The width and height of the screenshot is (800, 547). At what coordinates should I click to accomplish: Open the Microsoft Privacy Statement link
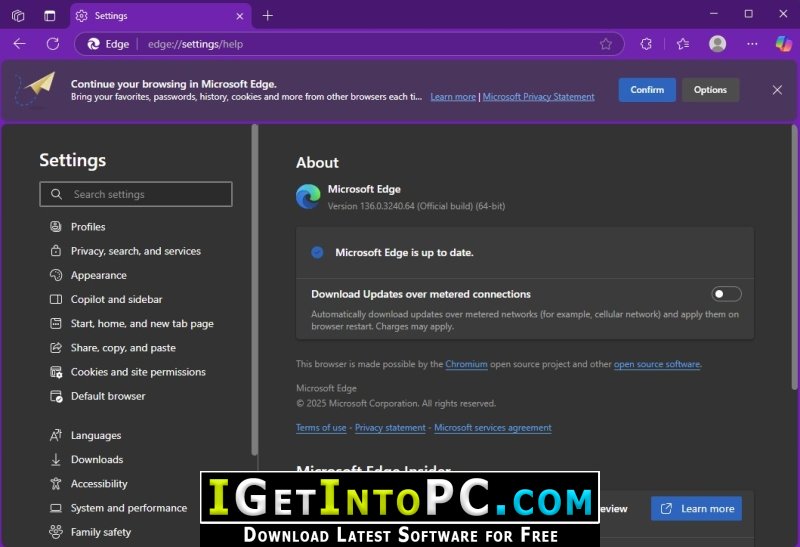[x=538, y=96]
